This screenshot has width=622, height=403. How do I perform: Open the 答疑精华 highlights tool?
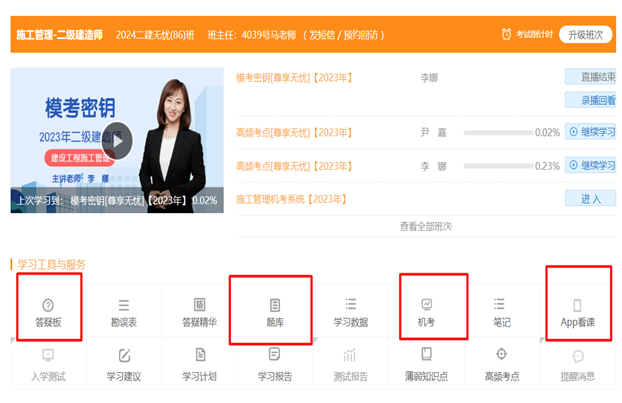coord(200,313)
